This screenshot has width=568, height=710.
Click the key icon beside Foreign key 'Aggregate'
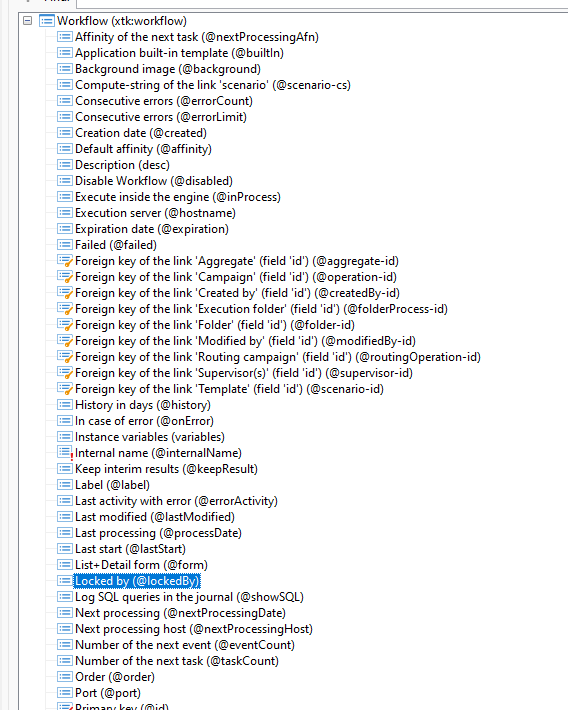(x=65, y=261)
